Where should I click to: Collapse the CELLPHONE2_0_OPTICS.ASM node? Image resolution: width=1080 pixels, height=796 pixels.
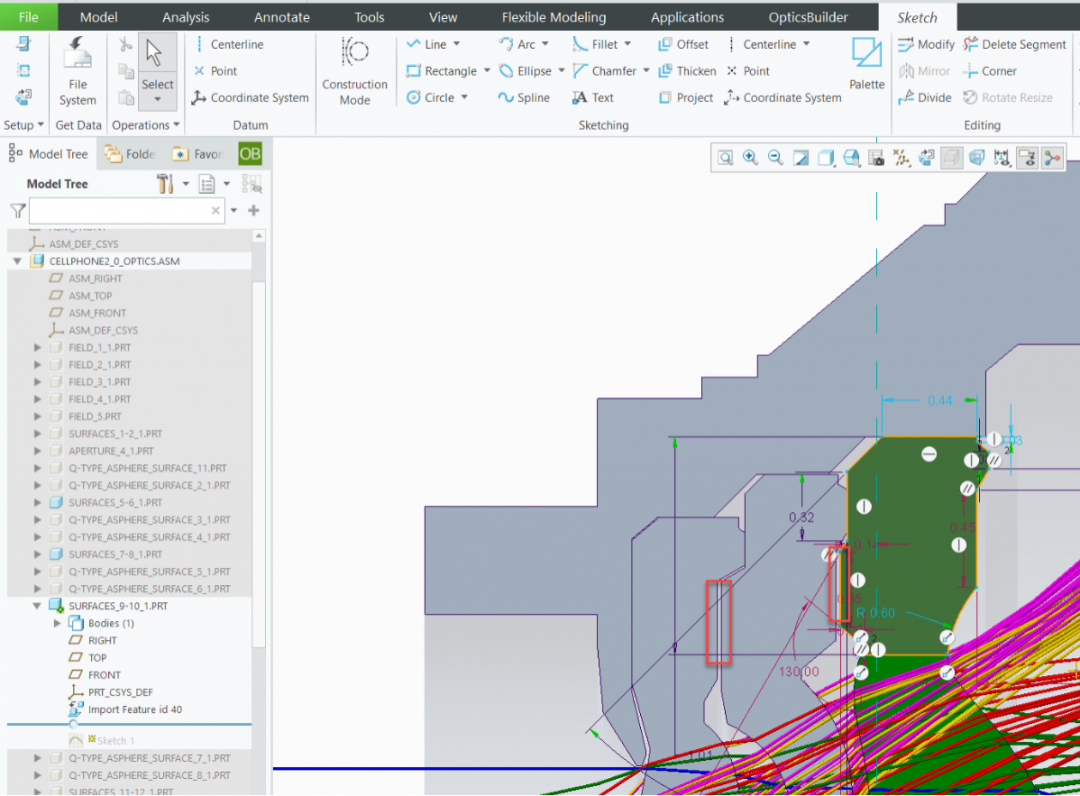[x=18, y=261]
